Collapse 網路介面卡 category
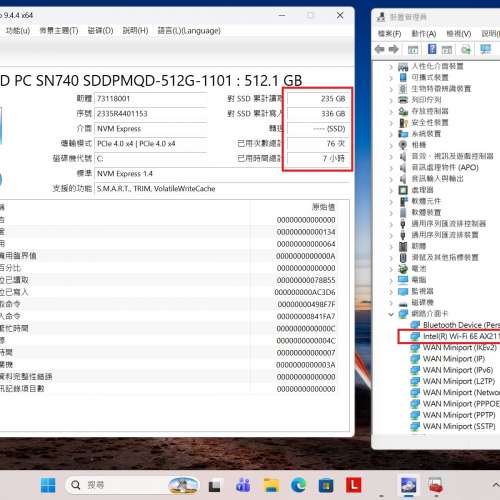 tap(391, 314)
